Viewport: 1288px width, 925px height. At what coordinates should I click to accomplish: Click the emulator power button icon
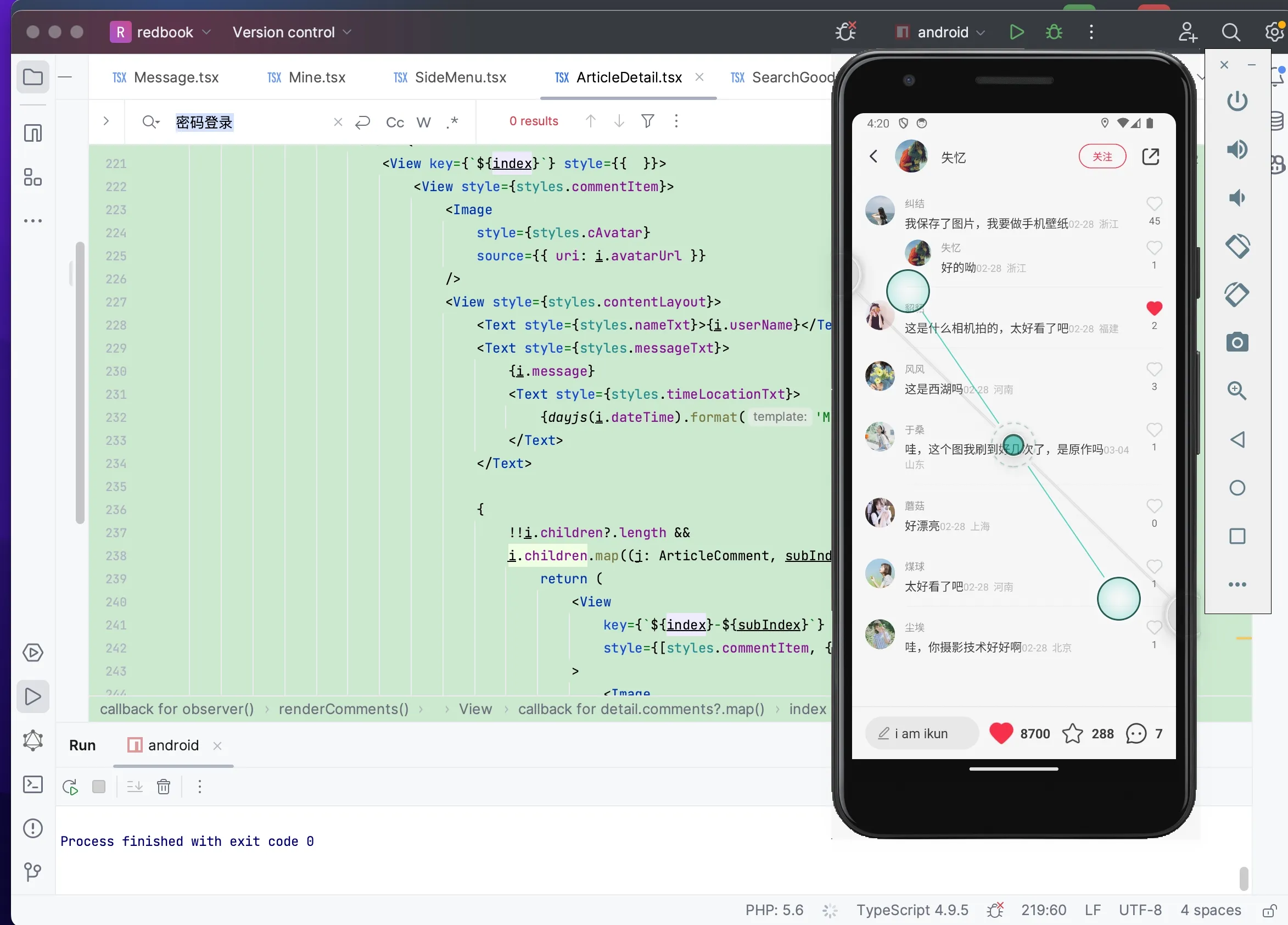click(1237, 101)
